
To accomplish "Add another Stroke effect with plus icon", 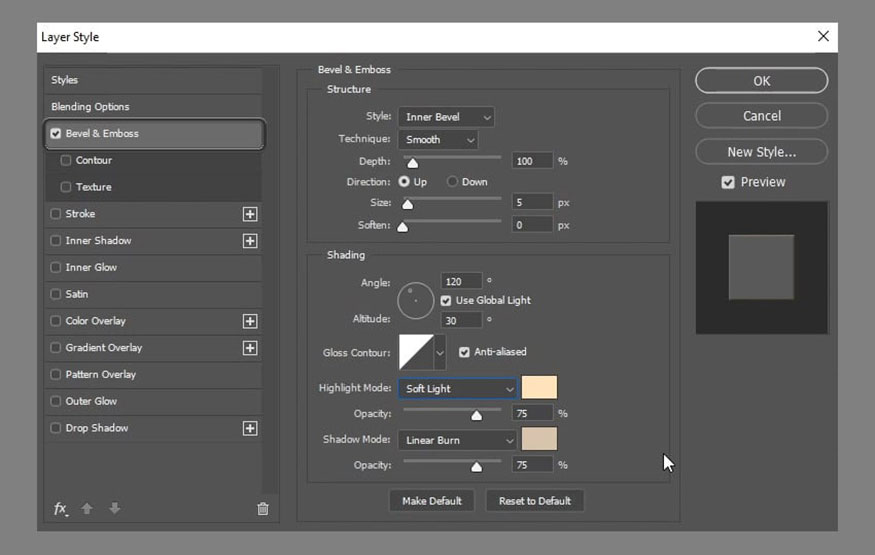I will pyautogui.click(x=250, y=214).
